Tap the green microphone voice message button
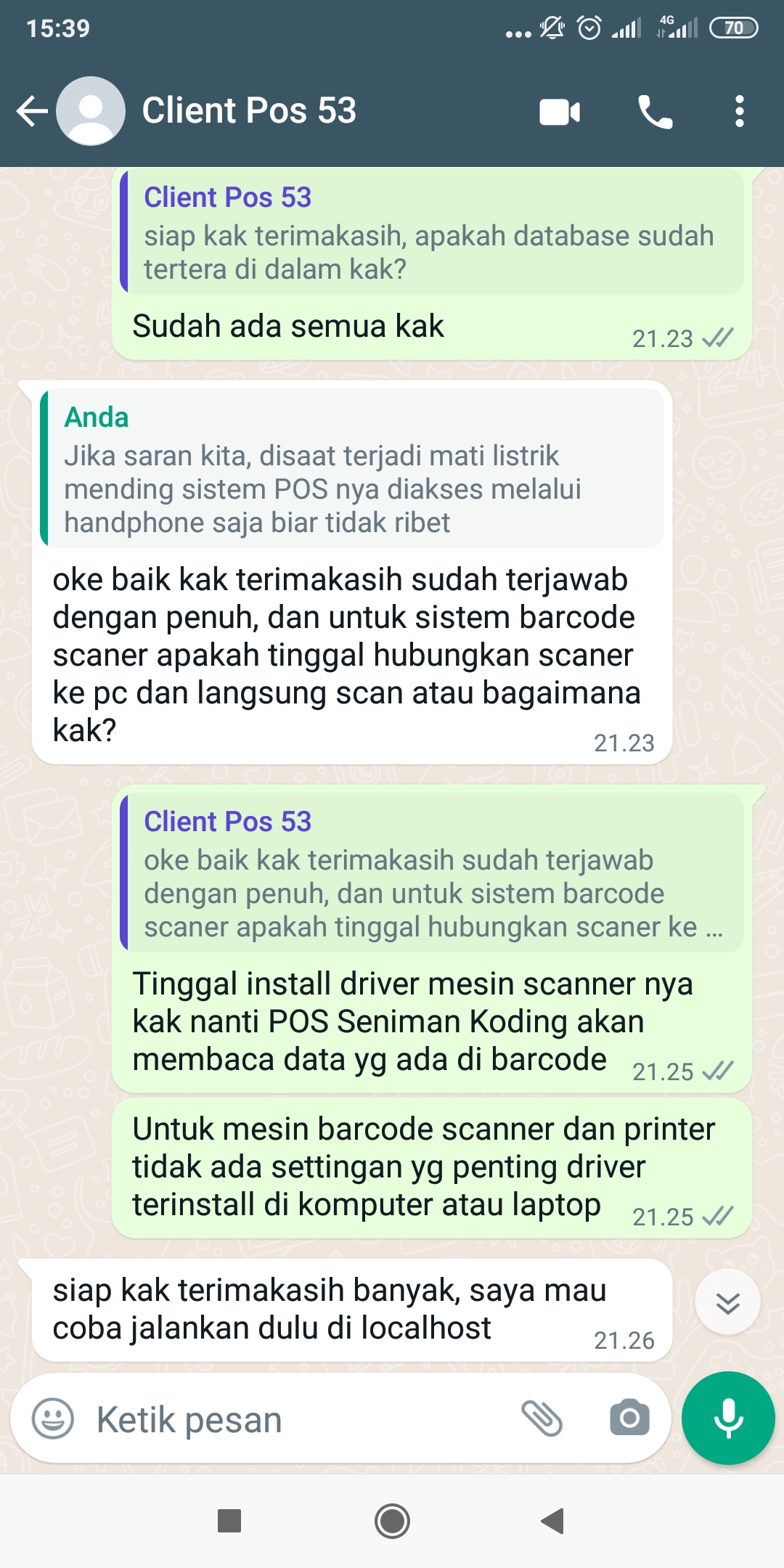 coord(728,1418)
